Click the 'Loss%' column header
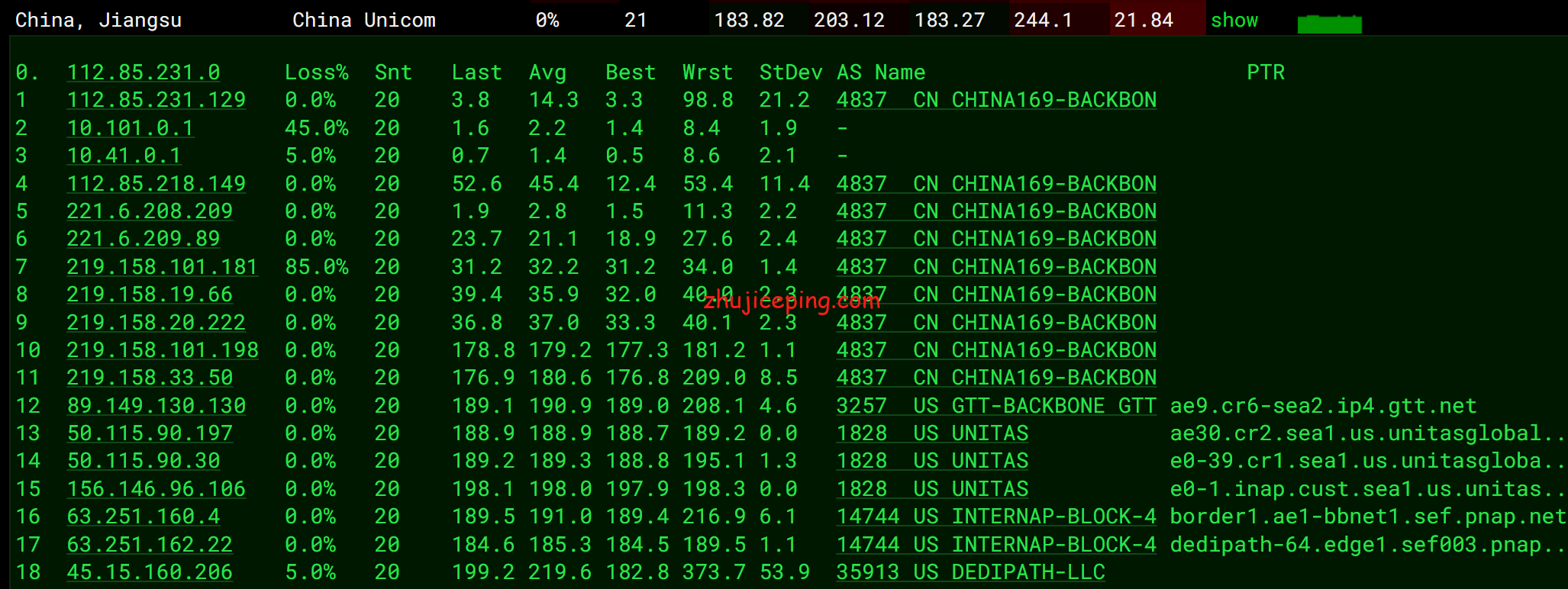The height and width of the screenshot is (589, 1568). (x=317, y=72)
